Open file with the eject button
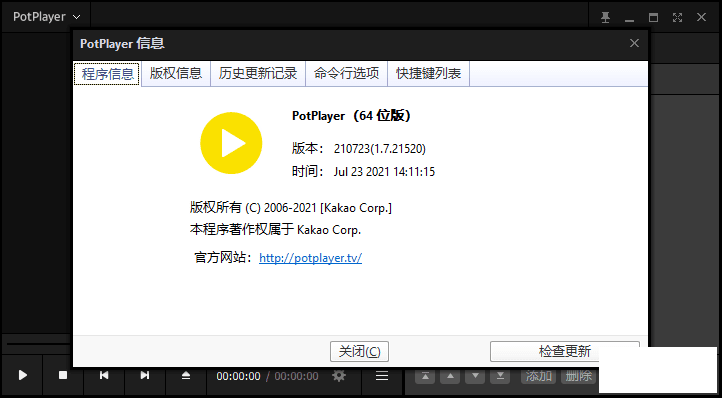The width and height of the screenshot is (722, 398). point(186,375)
